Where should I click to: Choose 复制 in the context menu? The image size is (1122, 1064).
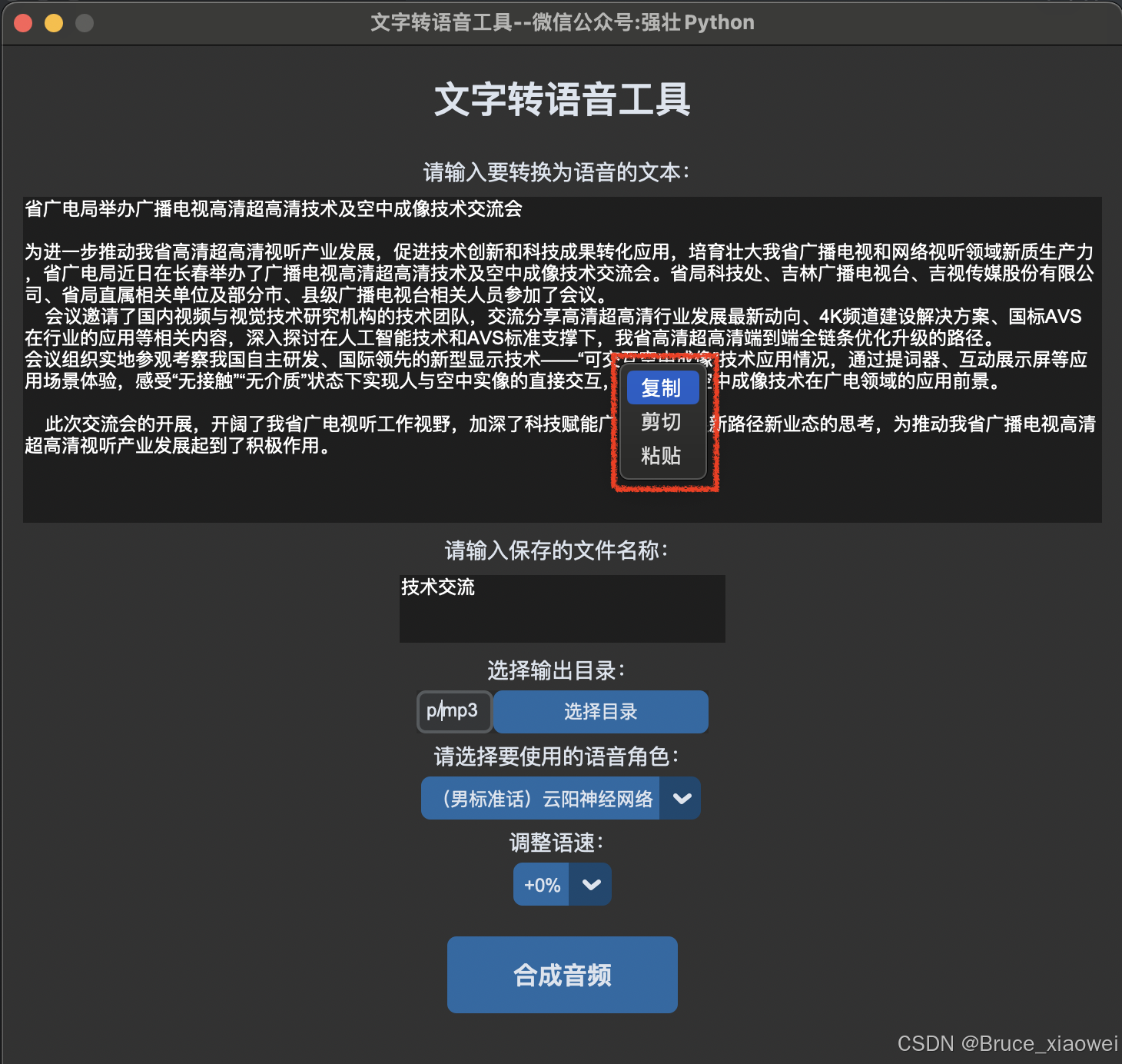662,388
